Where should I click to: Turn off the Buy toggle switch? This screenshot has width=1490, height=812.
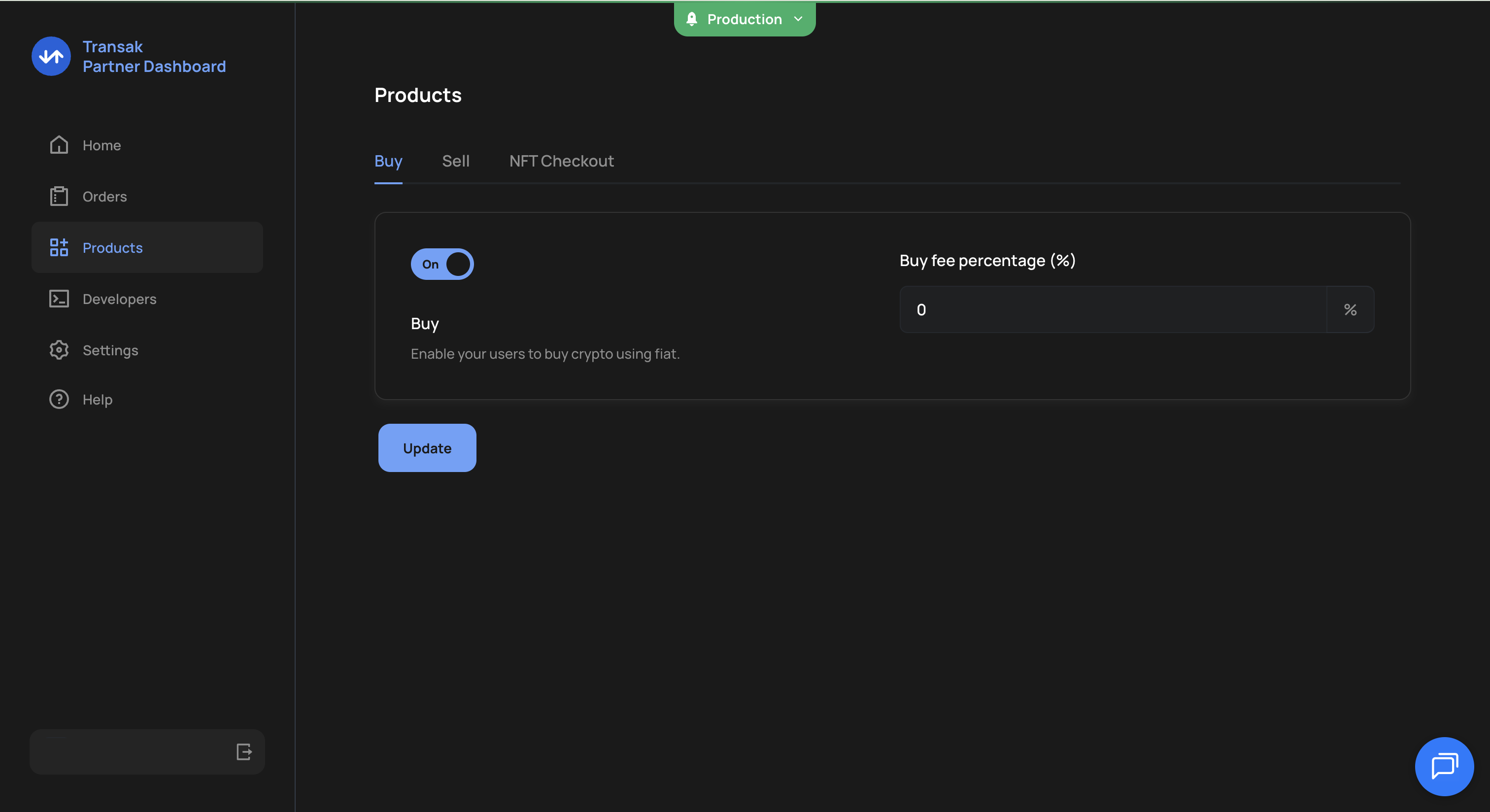pos(442,264)
